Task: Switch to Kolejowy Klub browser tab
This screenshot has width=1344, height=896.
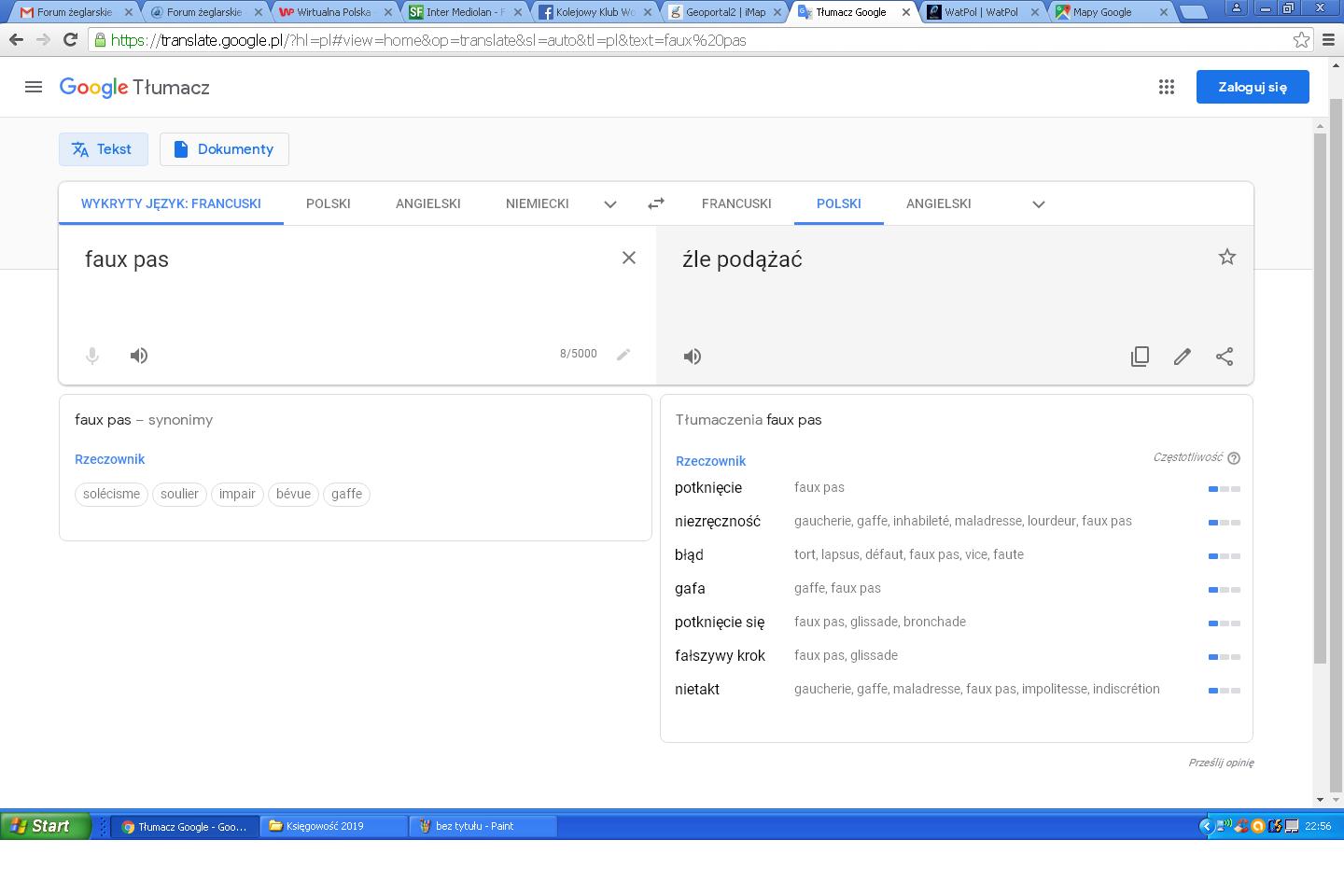Action: click(594, 12)
